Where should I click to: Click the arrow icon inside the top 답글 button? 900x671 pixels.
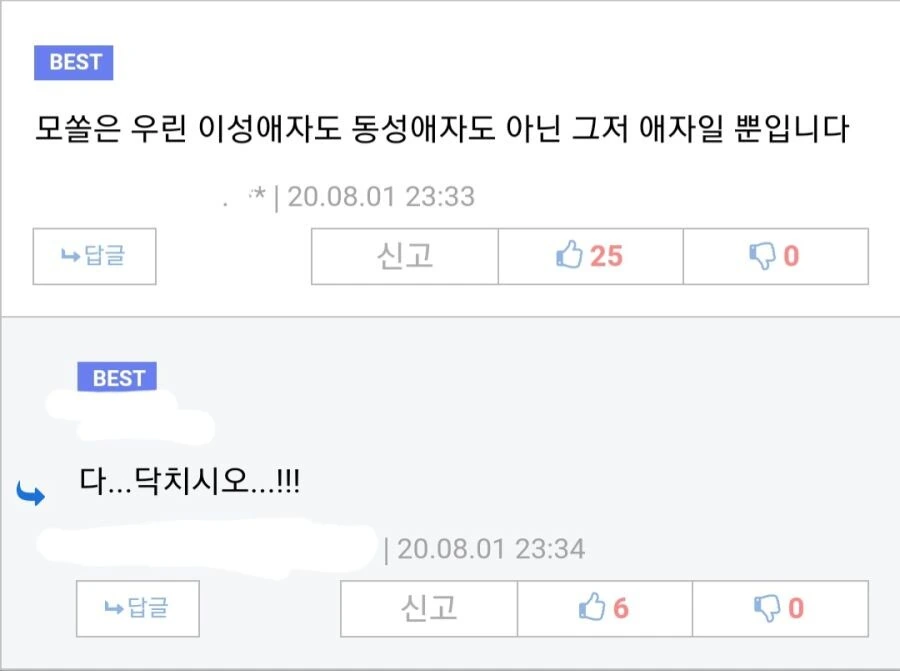pyautogui.click(x=70, y=255)
